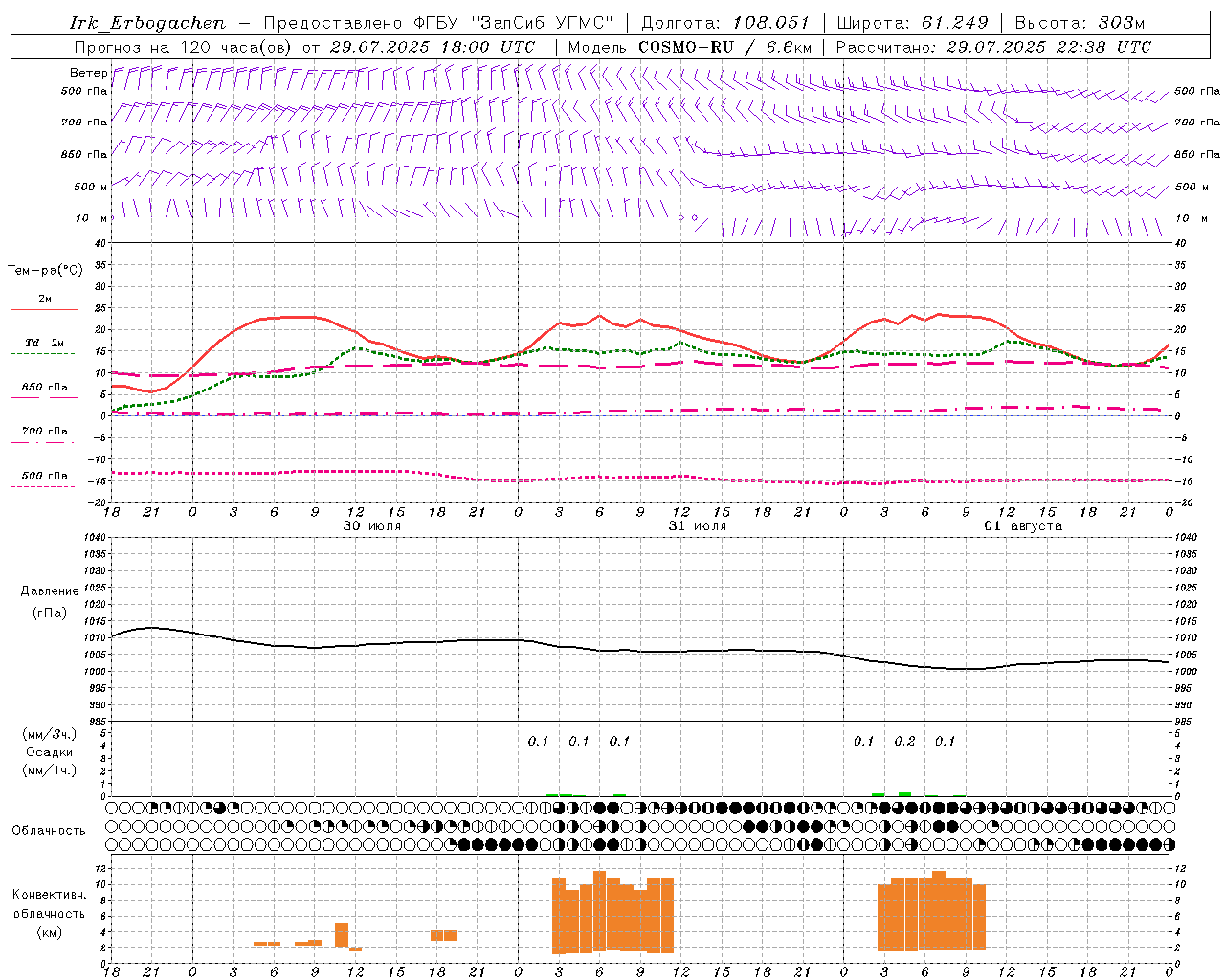This screenshot has height=980, width=1225.
Task: Click the Ветер label of the wind panel
Action: click(88, 73)
